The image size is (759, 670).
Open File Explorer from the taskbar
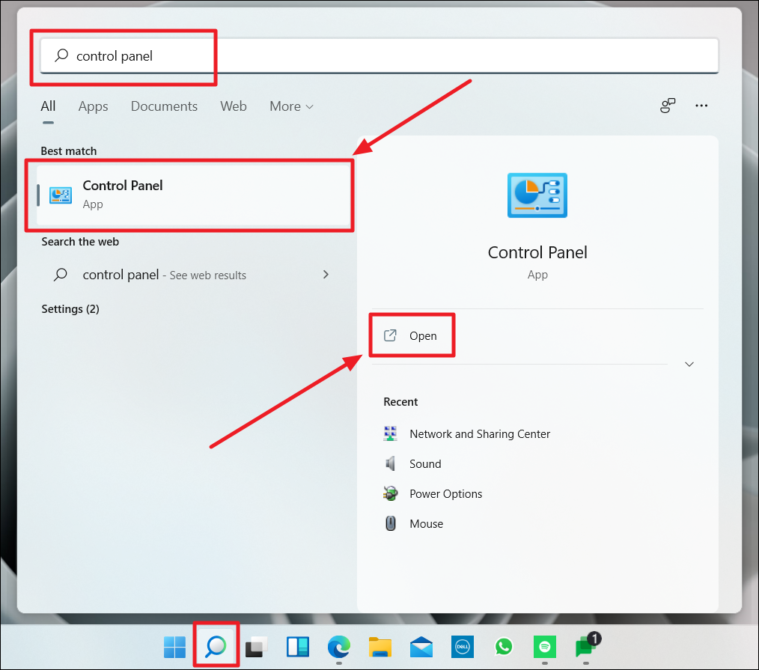pyautogui.click(x=380, y=647)
